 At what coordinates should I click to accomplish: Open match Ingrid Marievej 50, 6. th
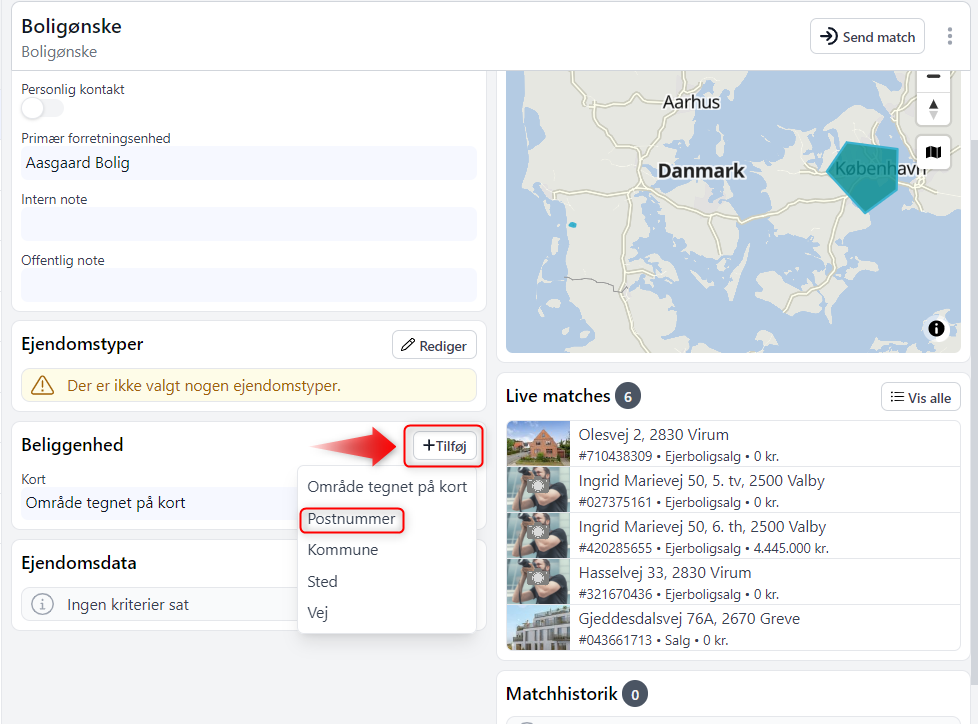pos(733,536)
